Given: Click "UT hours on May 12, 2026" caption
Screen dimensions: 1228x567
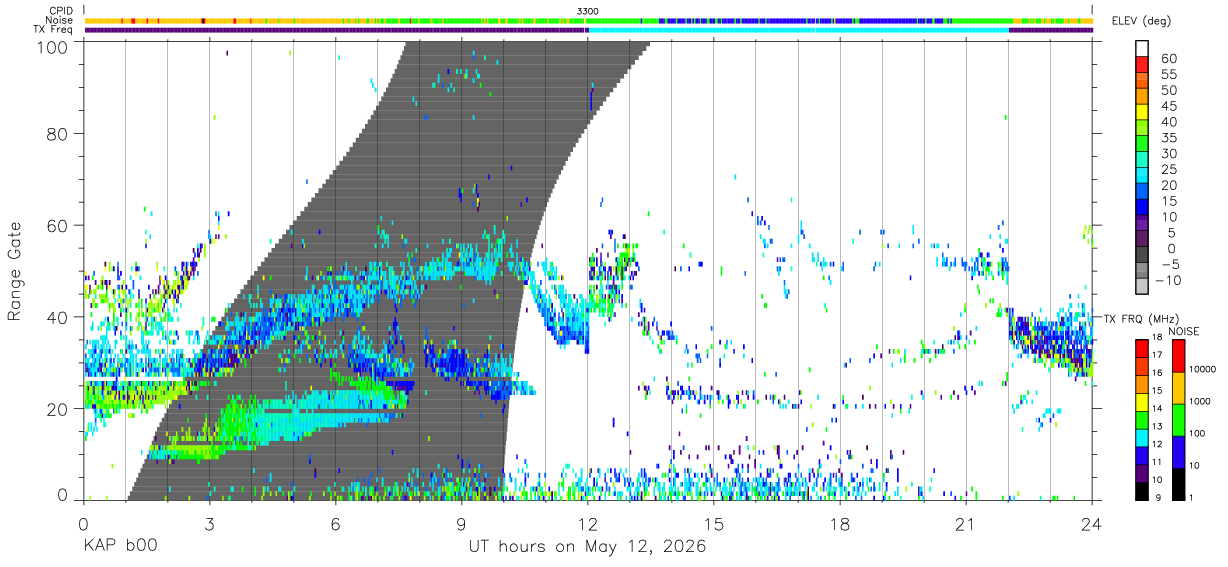Looking at the screenshot, I should point(588,547).
